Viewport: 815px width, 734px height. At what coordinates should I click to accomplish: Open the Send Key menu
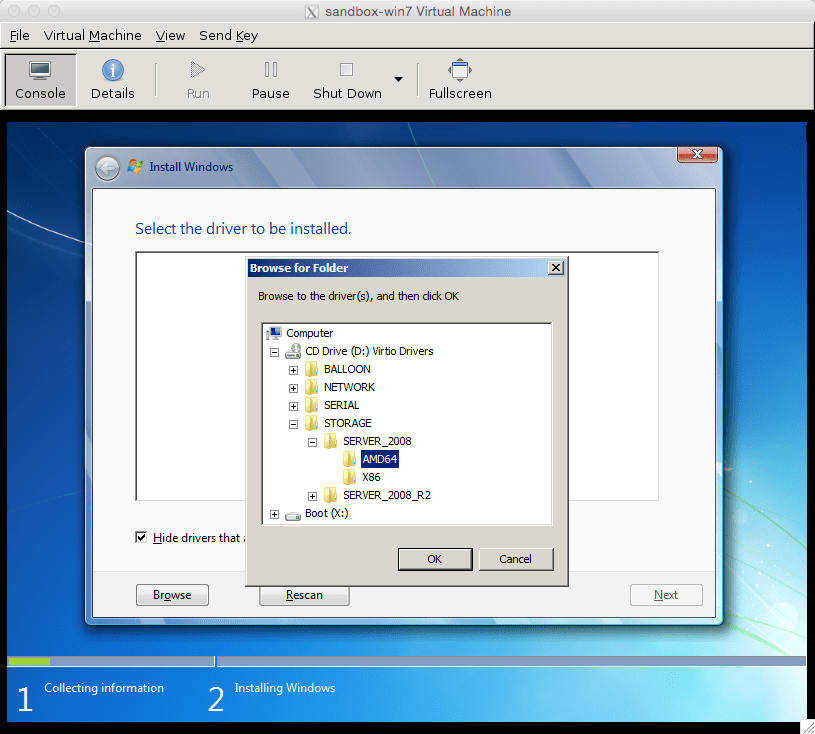tap(228, 35)
